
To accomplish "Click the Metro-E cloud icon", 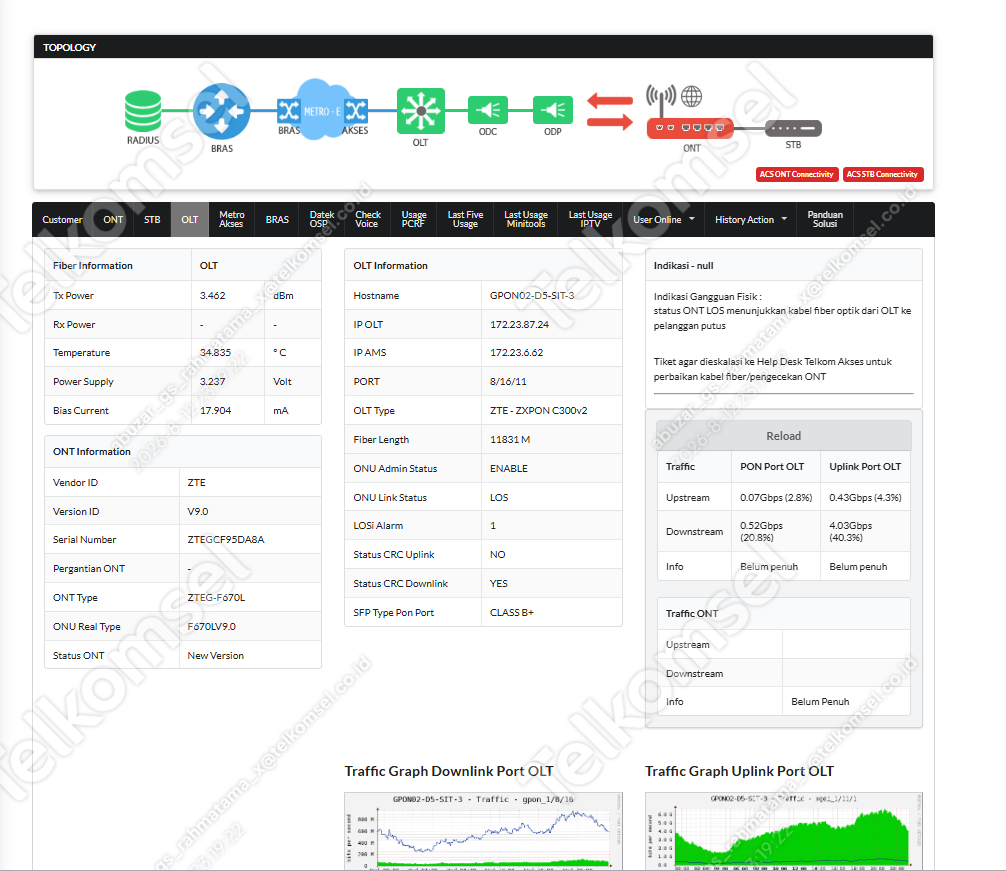I will [x=322, y=110].
